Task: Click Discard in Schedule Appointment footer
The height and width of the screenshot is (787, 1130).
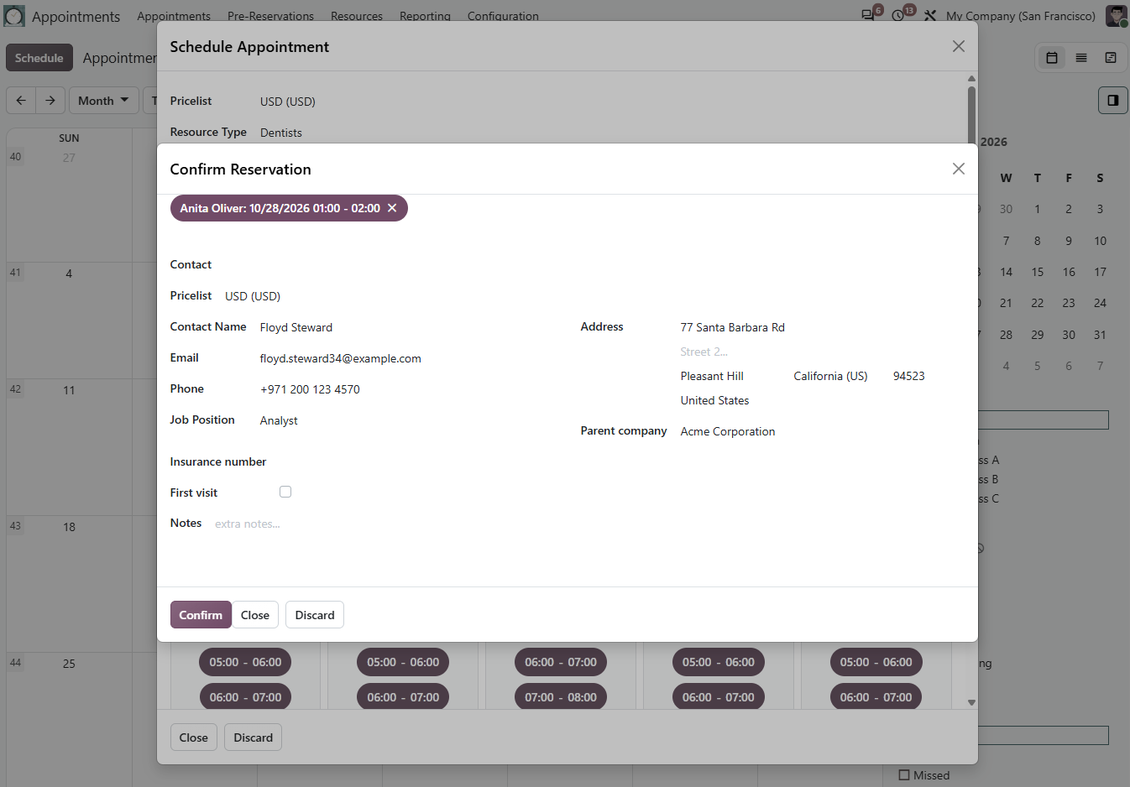Action: (x=253, y=737)
